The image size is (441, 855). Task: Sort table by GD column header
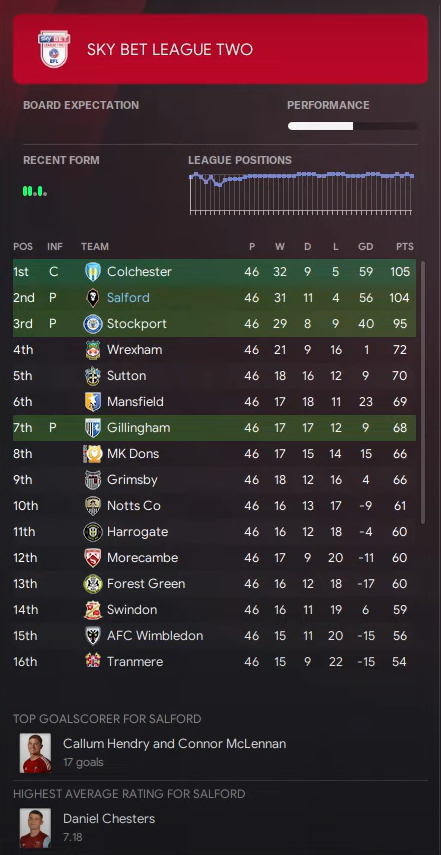(365, 247)
